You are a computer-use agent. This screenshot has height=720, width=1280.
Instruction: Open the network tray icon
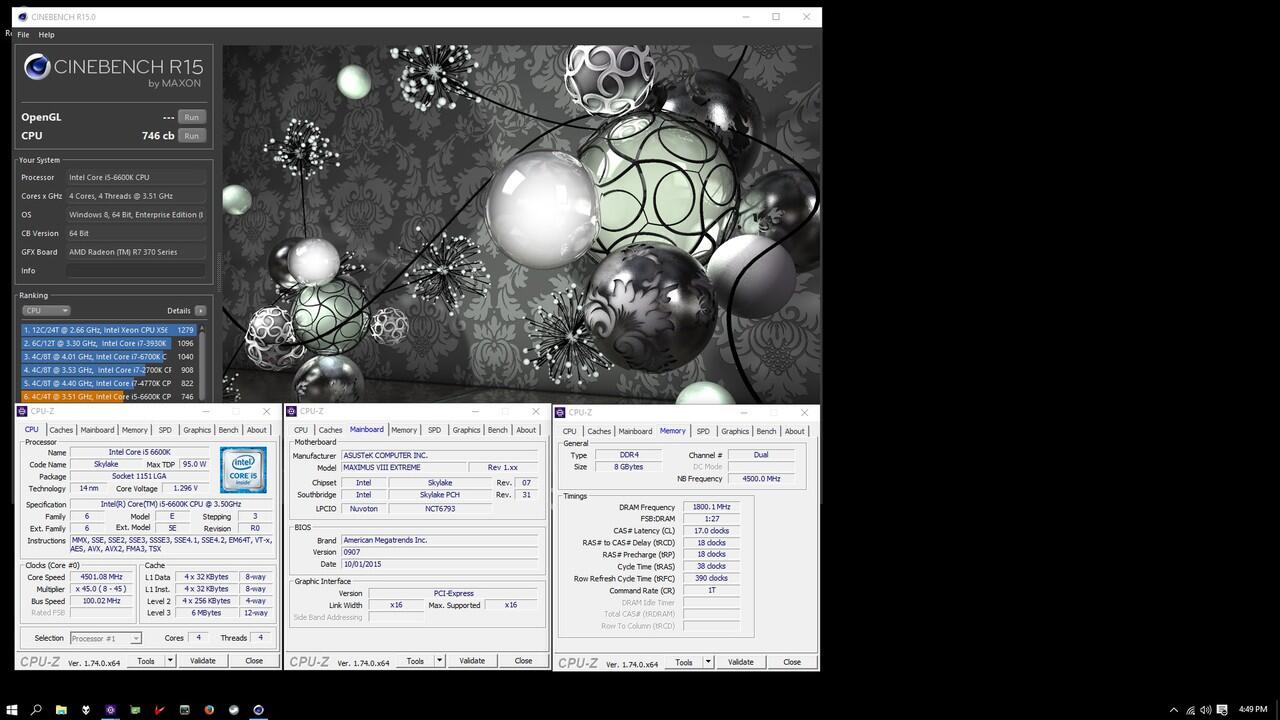pos(1190,710)
